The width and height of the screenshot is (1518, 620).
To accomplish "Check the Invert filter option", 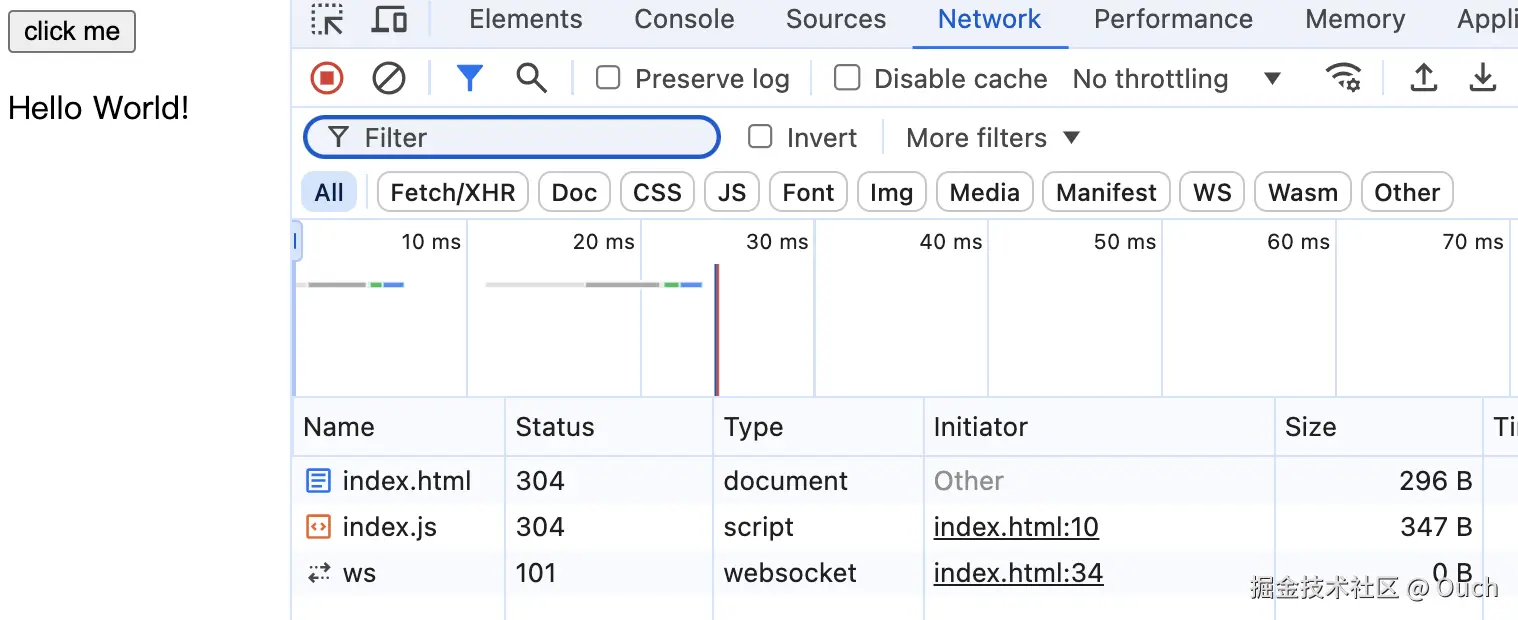I will click(x=760, y=137).
